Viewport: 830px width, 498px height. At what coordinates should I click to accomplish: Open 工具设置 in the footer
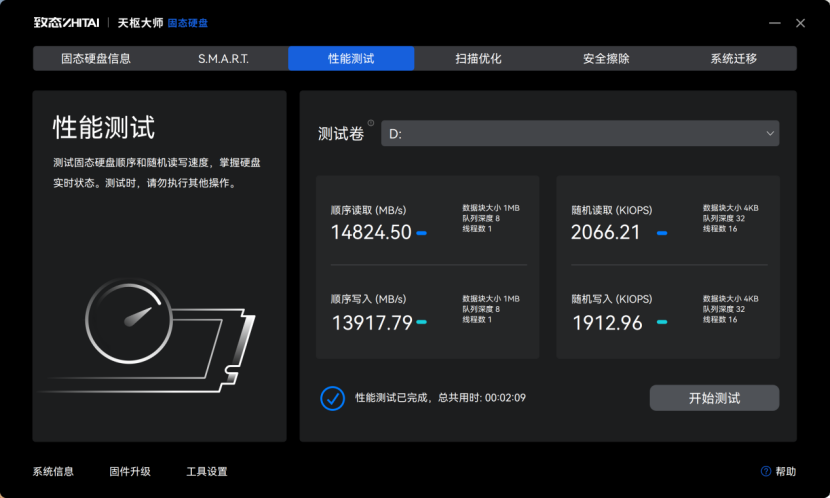coord(207,471)
